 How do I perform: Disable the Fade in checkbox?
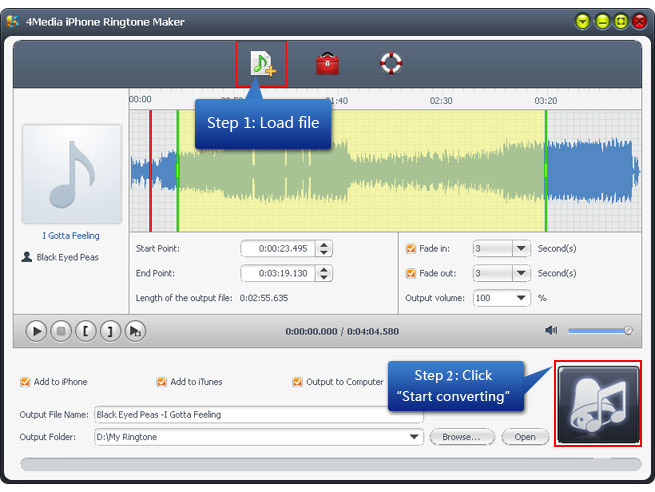[411, 249]
